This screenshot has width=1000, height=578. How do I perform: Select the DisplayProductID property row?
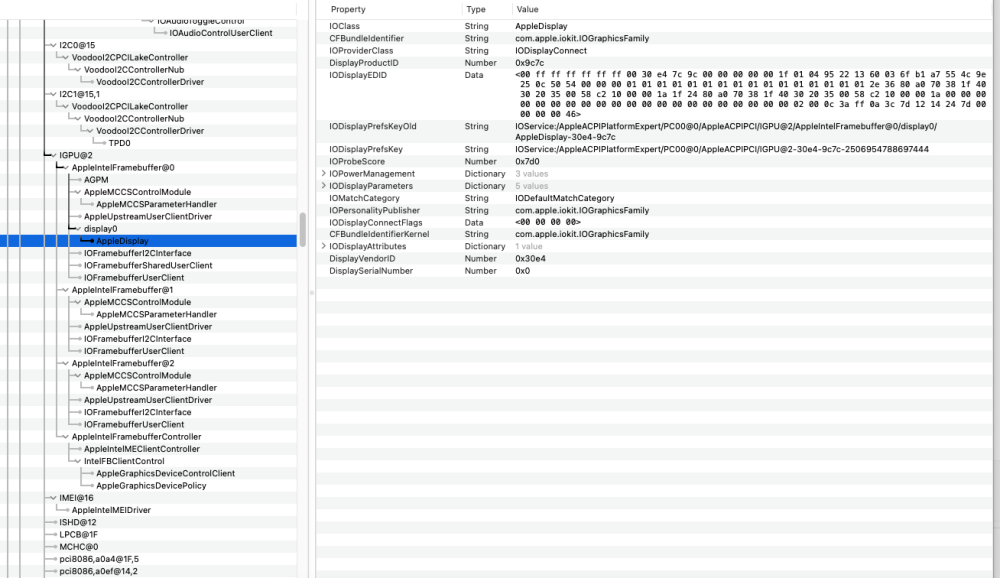(654, 63)
